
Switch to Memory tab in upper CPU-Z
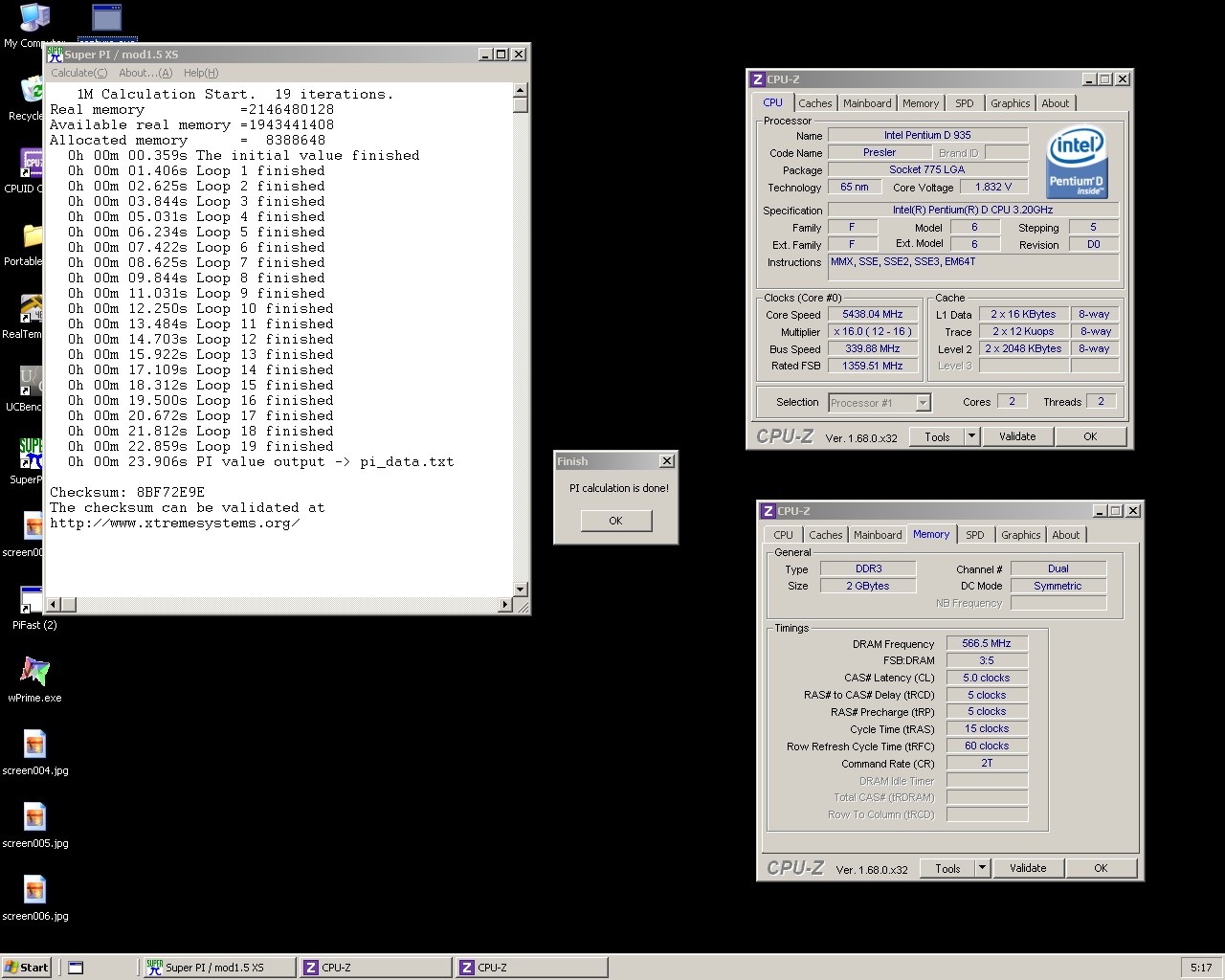click(921, 103)
